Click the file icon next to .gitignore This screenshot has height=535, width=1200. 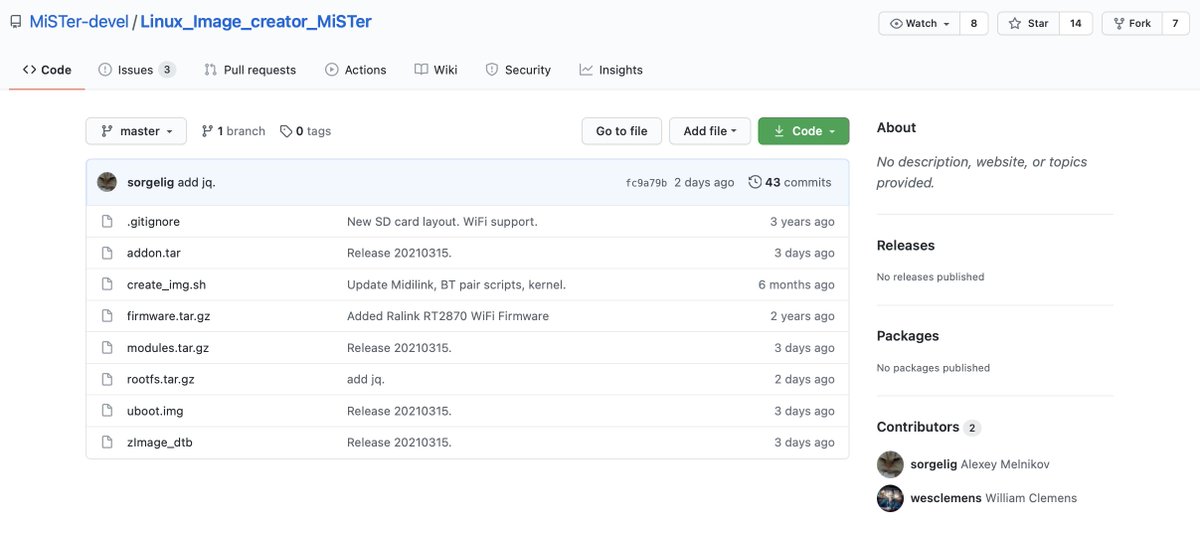[x=107, y=222]
